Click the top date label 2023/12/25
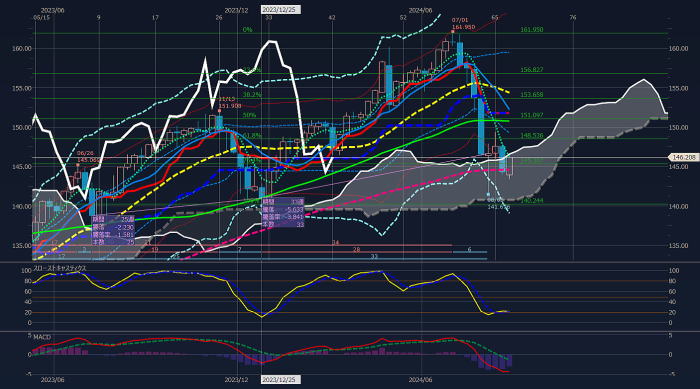This screenshot has width=700, height=389. click(280, 10)
